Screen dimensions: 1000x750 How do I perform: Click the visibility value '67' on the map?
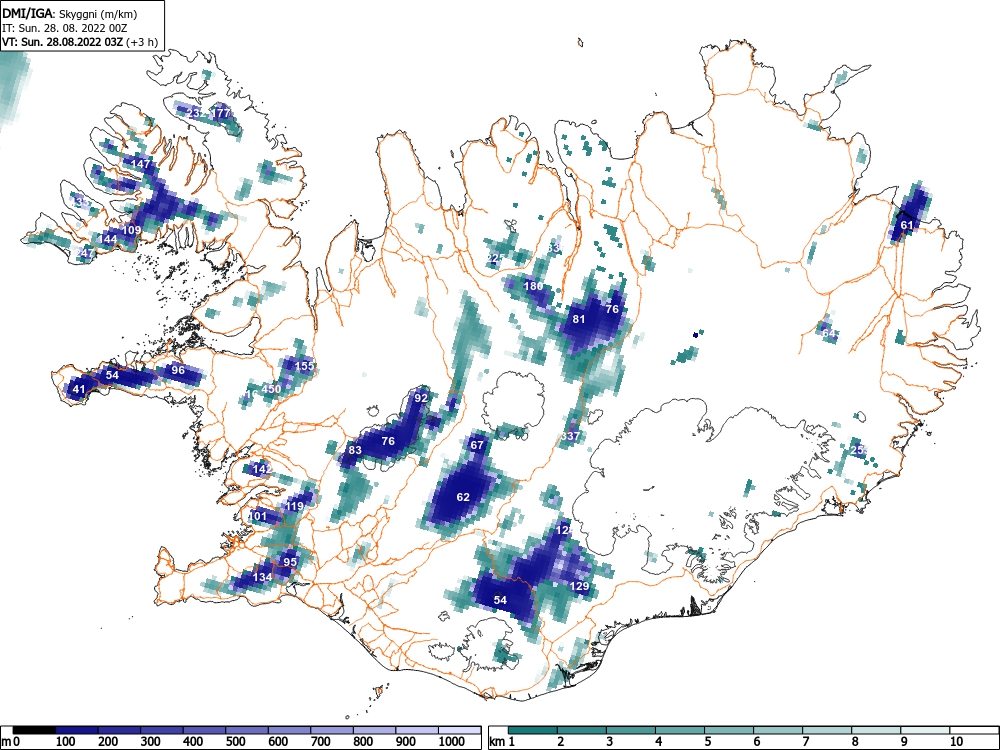[477, 445]
